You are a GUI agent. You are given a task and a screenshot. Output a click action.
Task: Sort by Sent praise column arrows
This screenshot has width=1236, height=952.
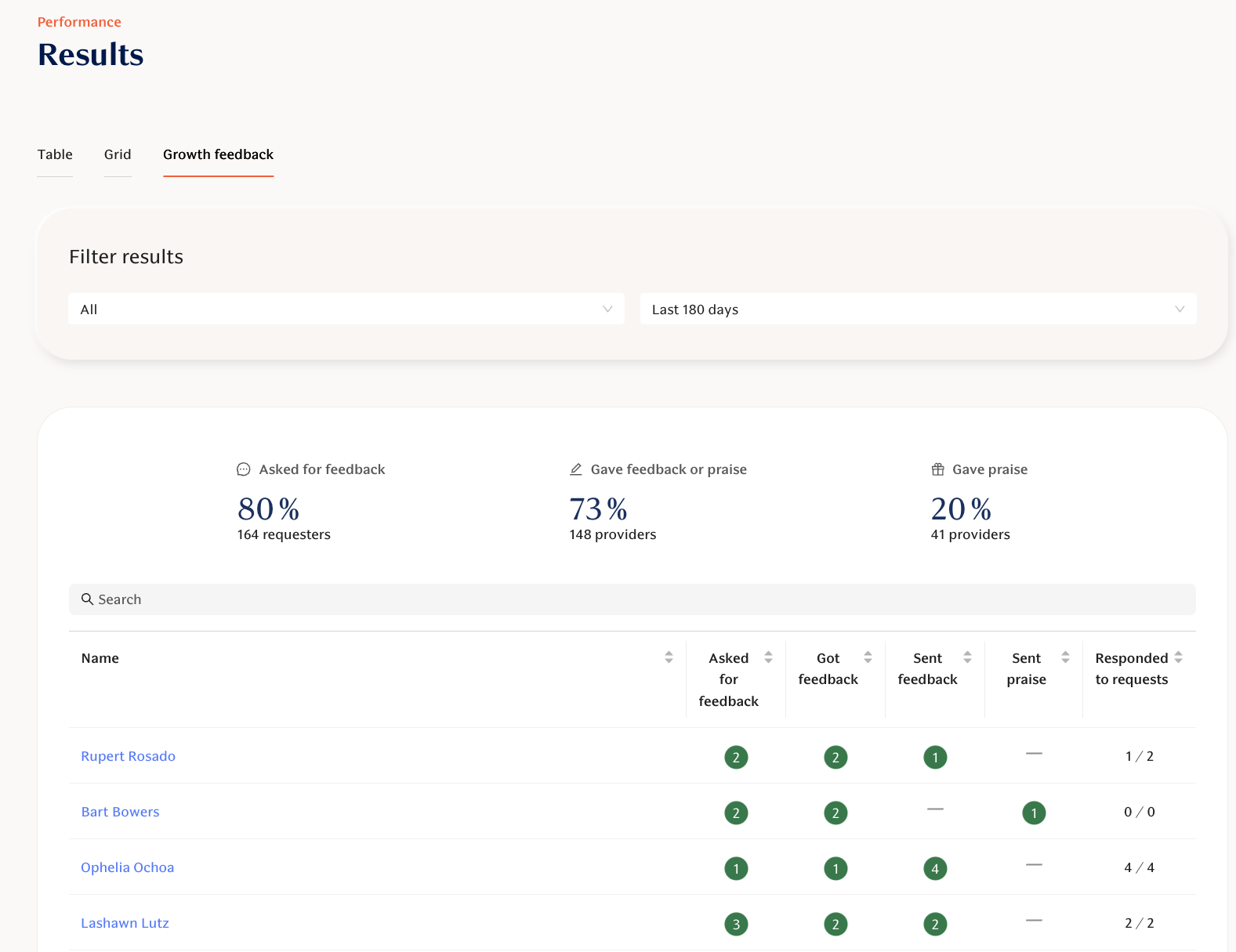[x=1065, y=657]
